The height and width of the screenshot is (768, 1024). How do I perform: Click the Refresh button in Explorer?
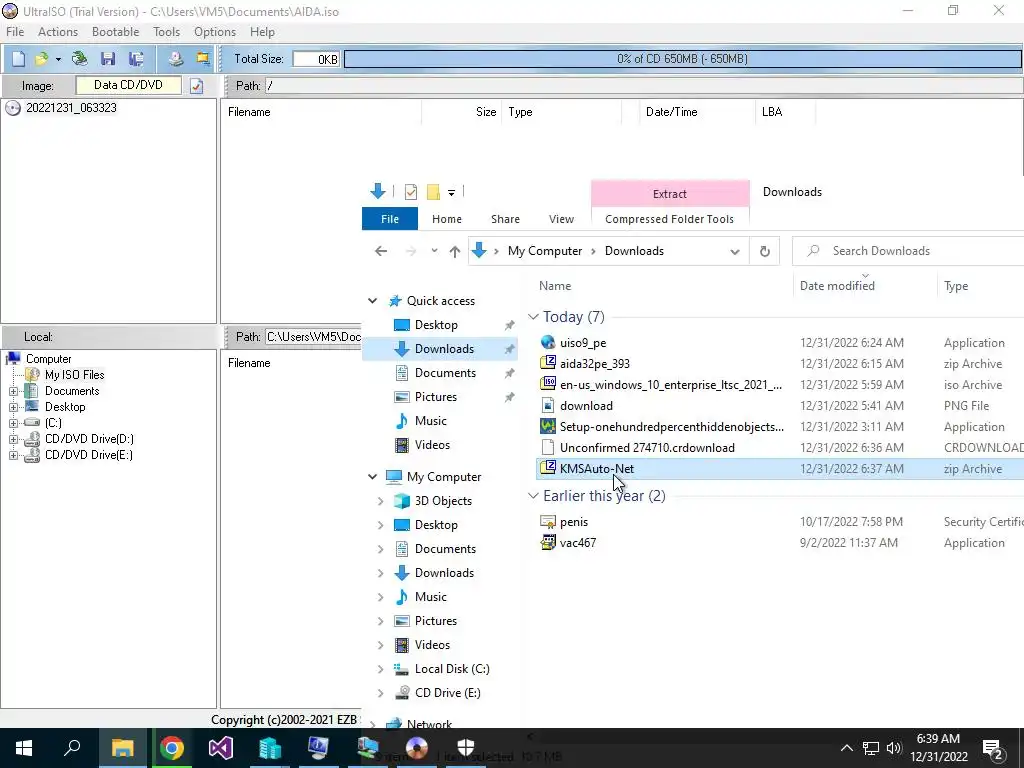pyautogui.click(x=765, y=251)
